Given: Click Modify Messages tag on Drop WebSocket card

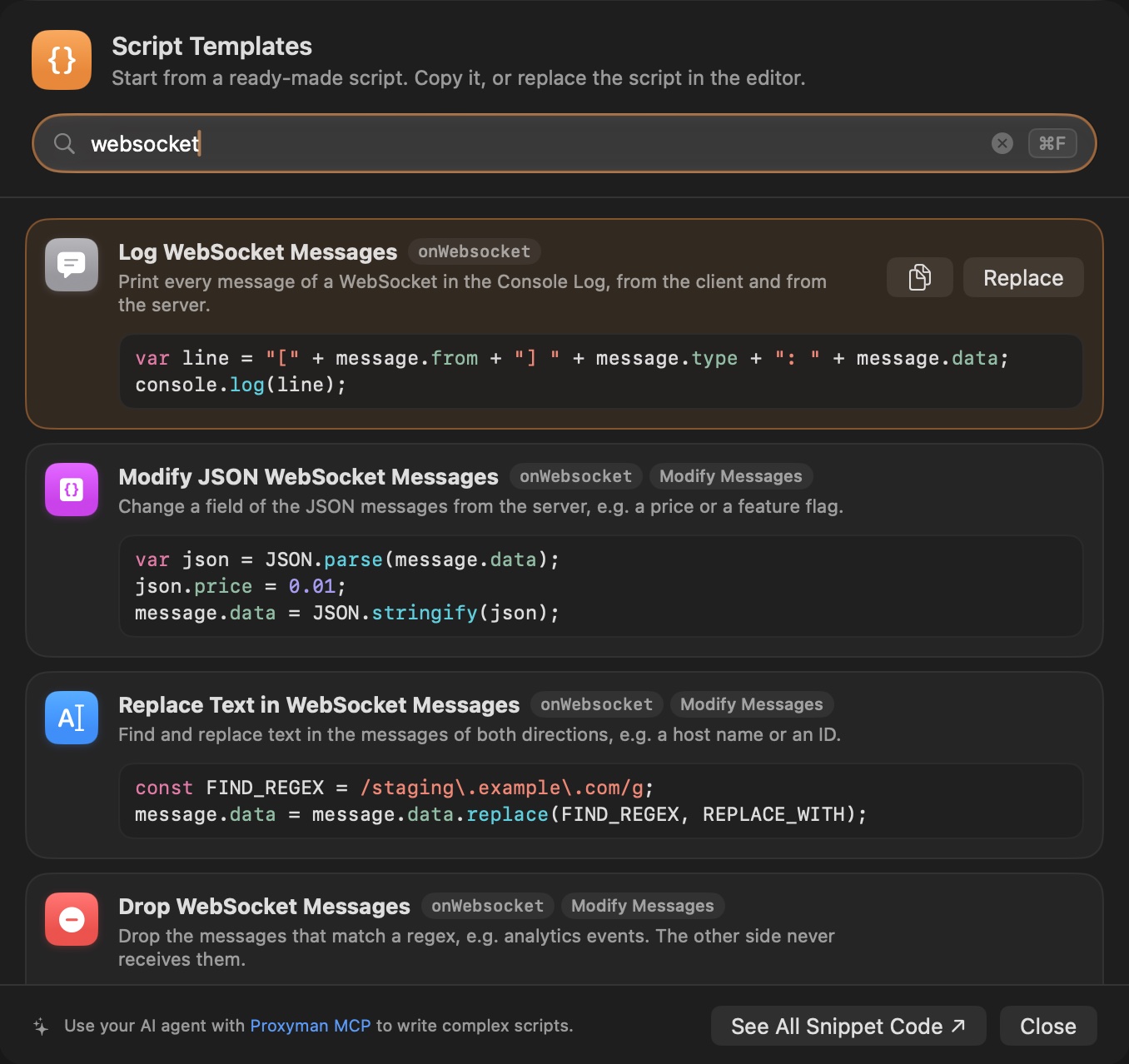Looking at the screenshot, I should tap(642, 906).
